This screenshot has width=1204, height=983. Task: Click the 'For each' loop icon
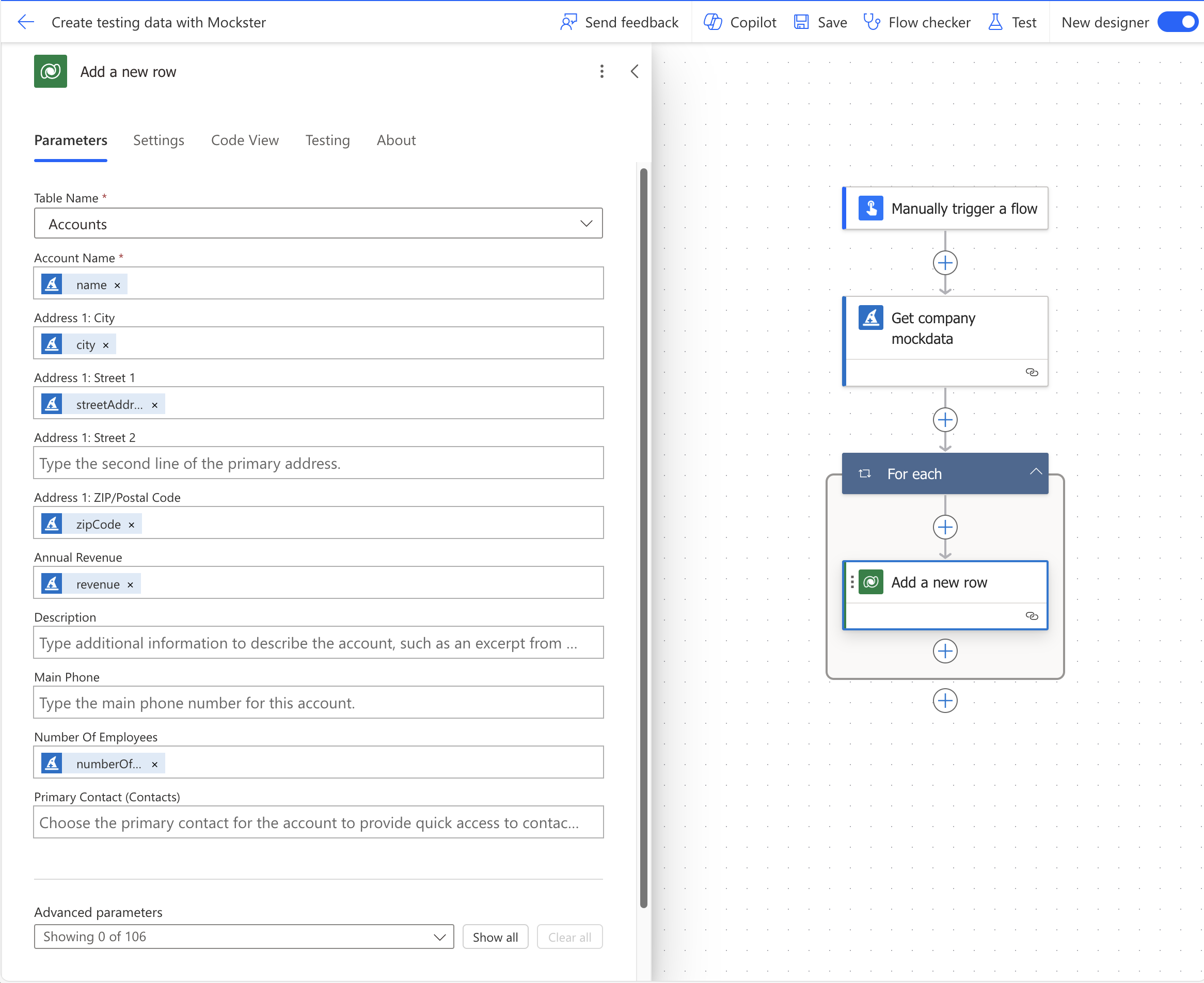(864, 473)
